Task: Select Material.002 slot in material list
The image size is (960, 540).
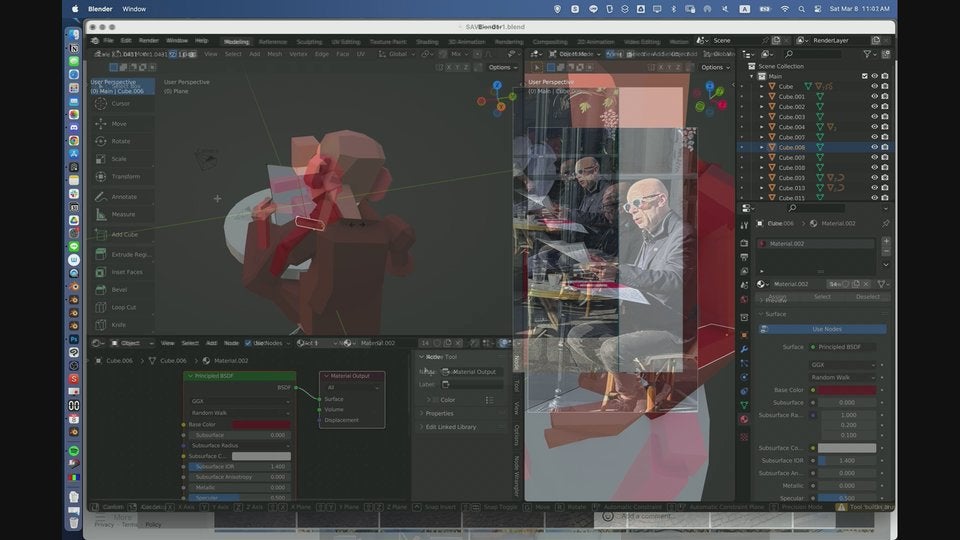Action: [816, 244]
